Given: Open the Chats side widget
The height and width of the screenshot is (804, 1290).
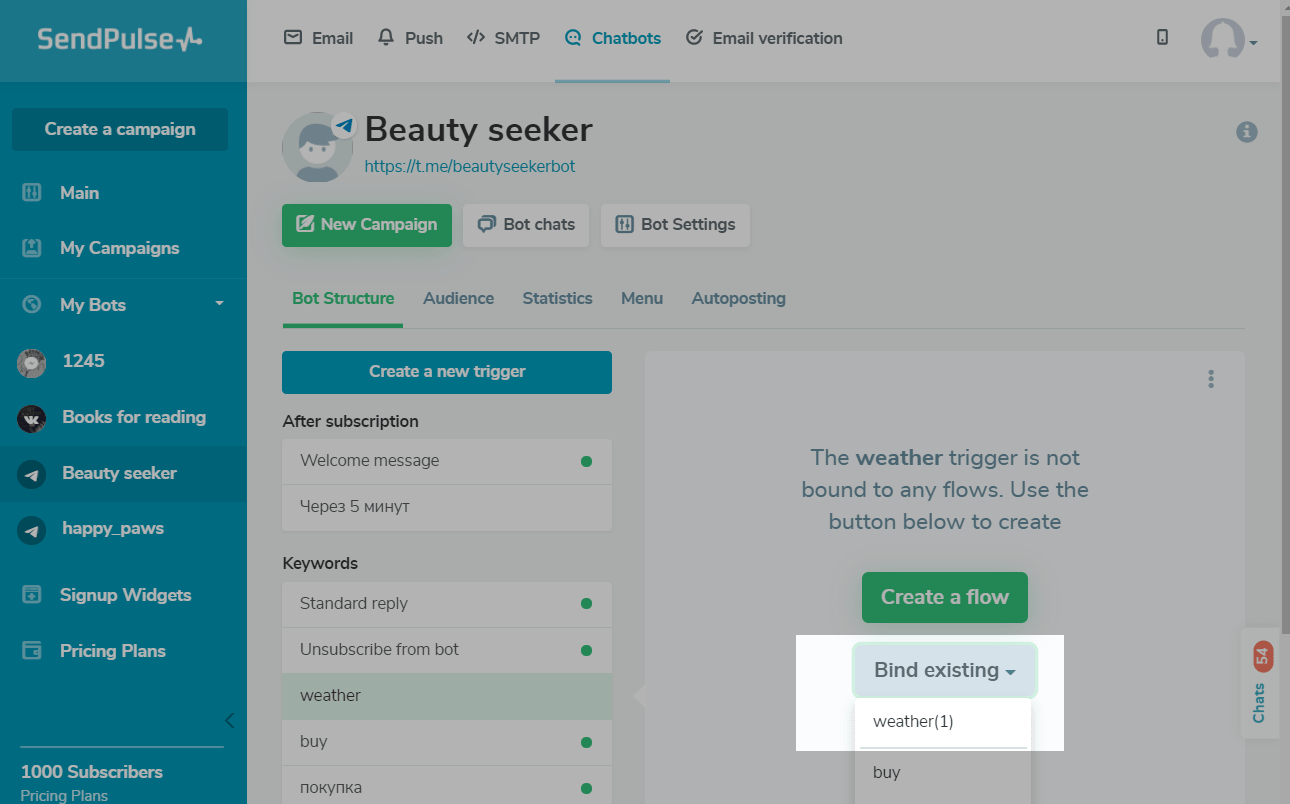Looking at the screenshot, I should tap(1258, 683).
